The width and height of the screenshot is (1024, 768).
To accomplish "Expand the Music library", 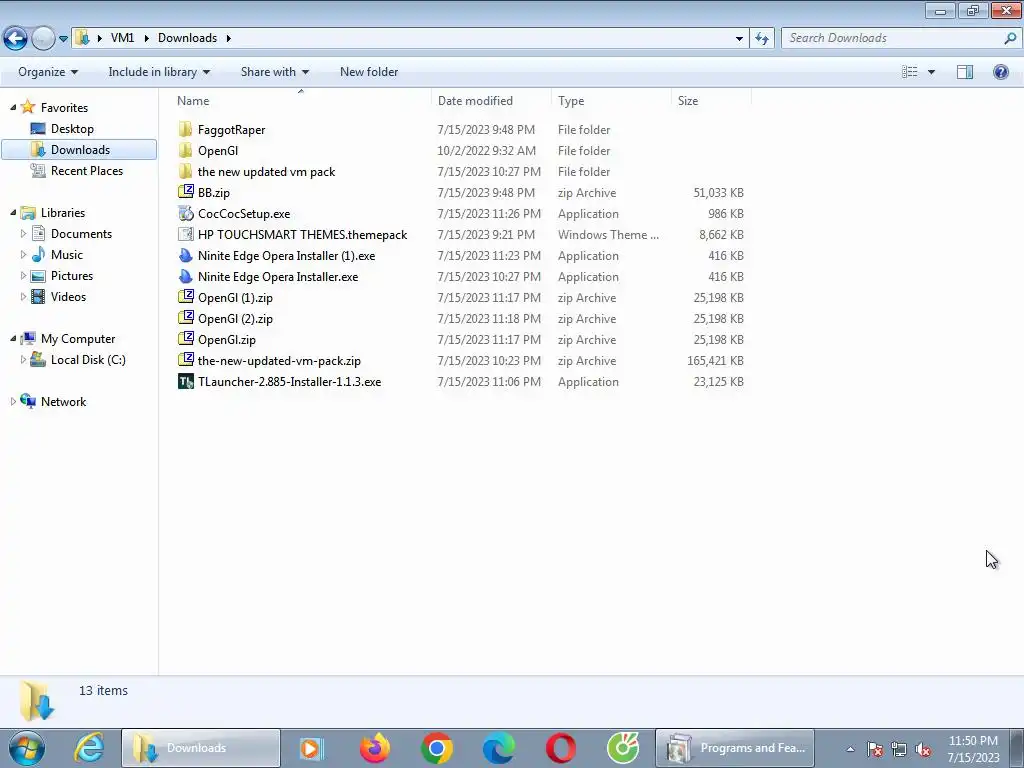I will point(24,254).
